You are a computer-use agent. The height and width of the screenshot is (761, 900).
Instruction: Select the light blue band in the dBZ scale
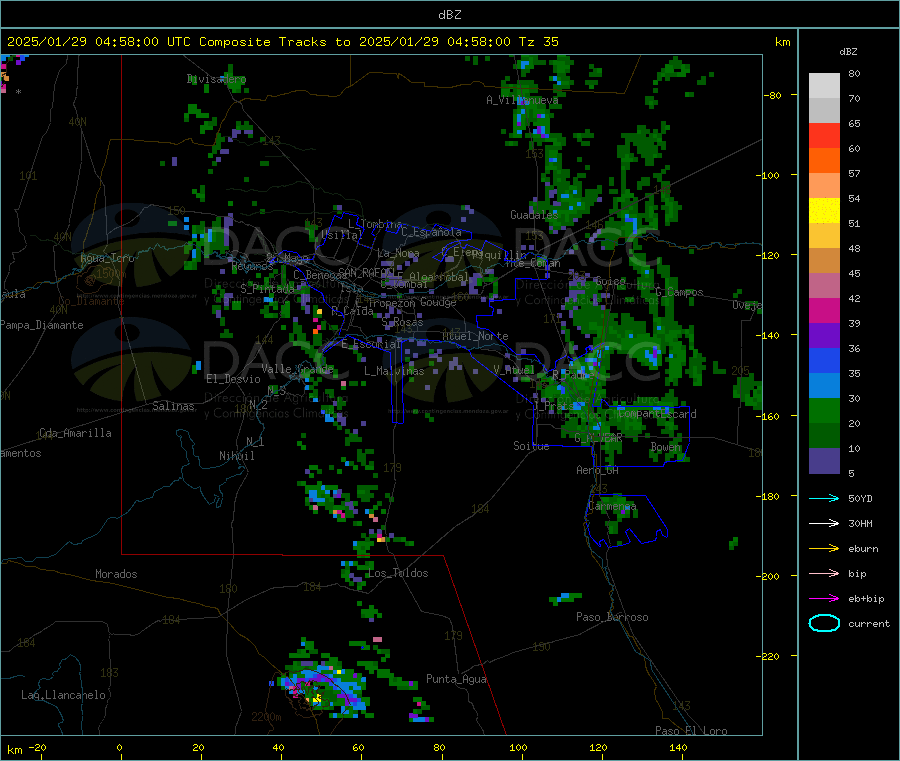tap(824, 386)
